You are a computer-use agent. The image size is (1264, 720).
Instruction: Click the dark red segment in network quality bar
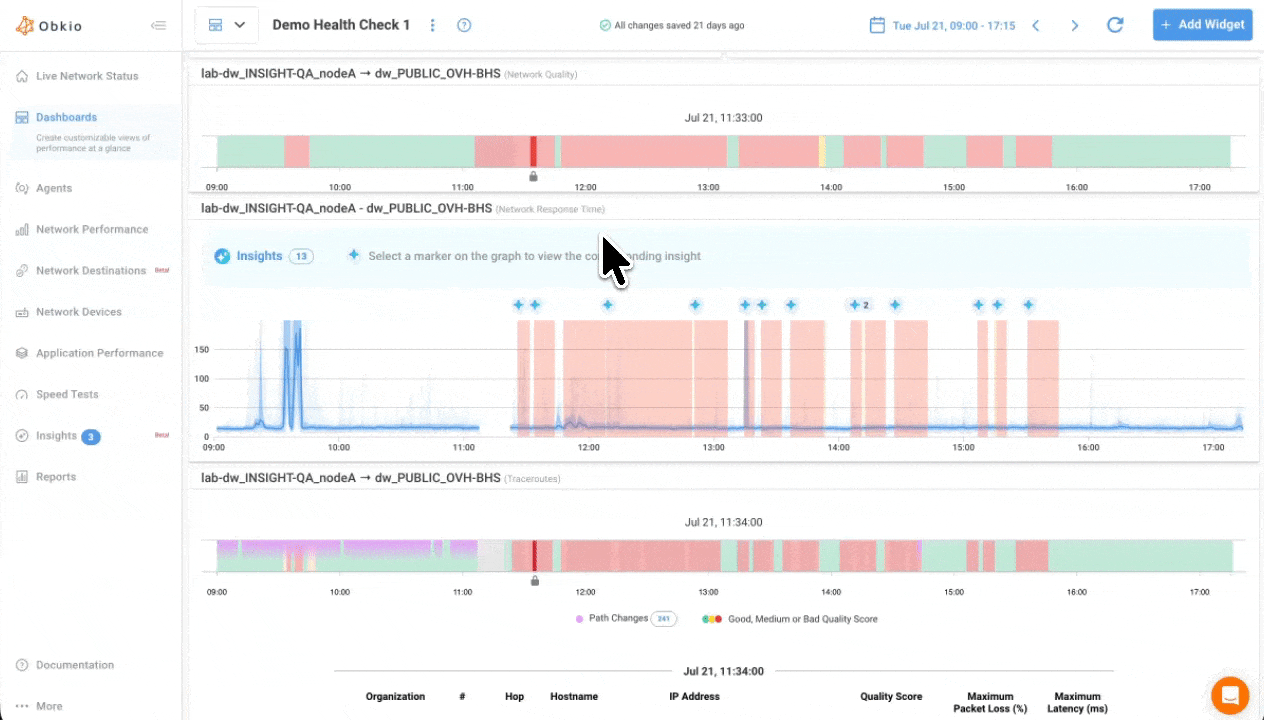533,151
